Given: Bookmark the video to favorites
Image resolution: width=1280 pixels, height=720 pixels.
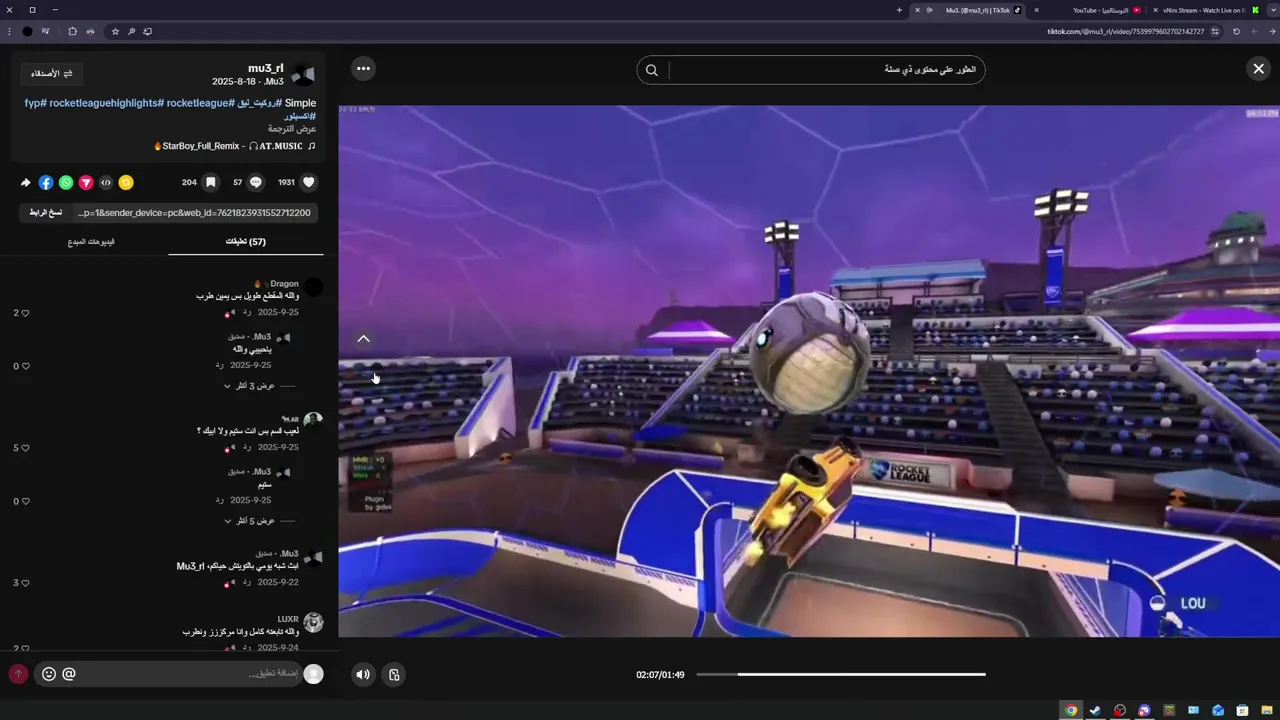Looking at the screenshot, I should click(x=210, y=182).
